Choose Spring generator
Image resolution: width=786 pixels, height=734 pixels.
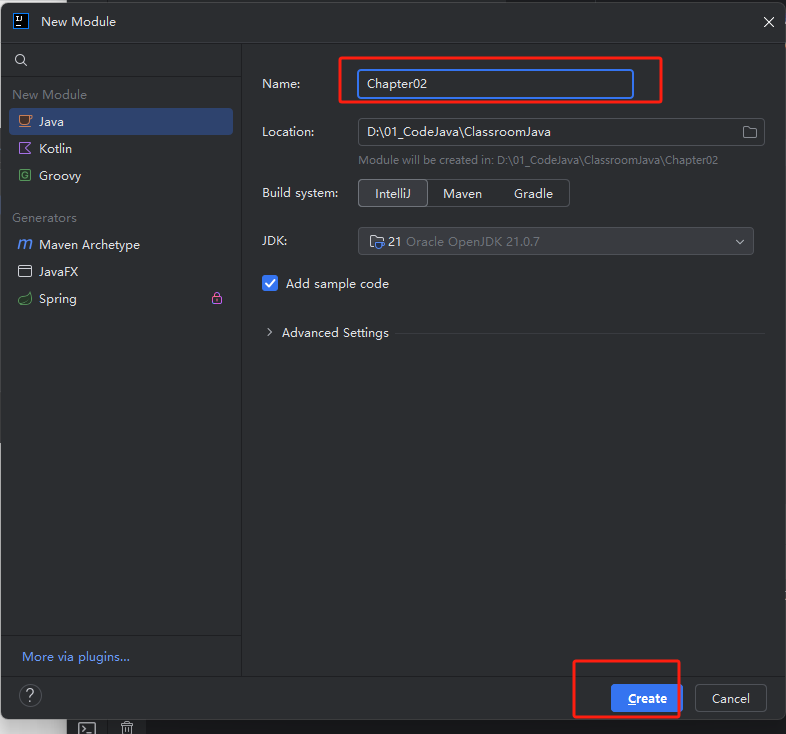tap(121, 299)
